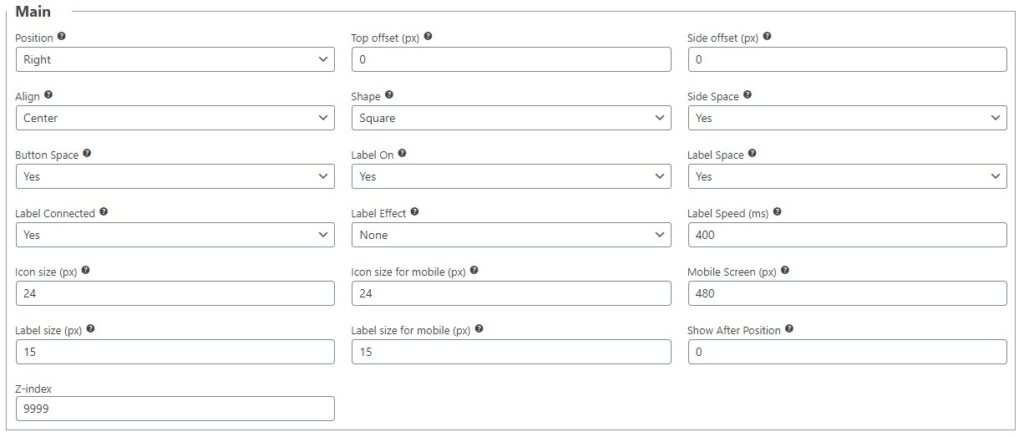Screen dimensions: 1024x437
Task: Click the Label Effect help icon
Action: [x=414, y=212]
